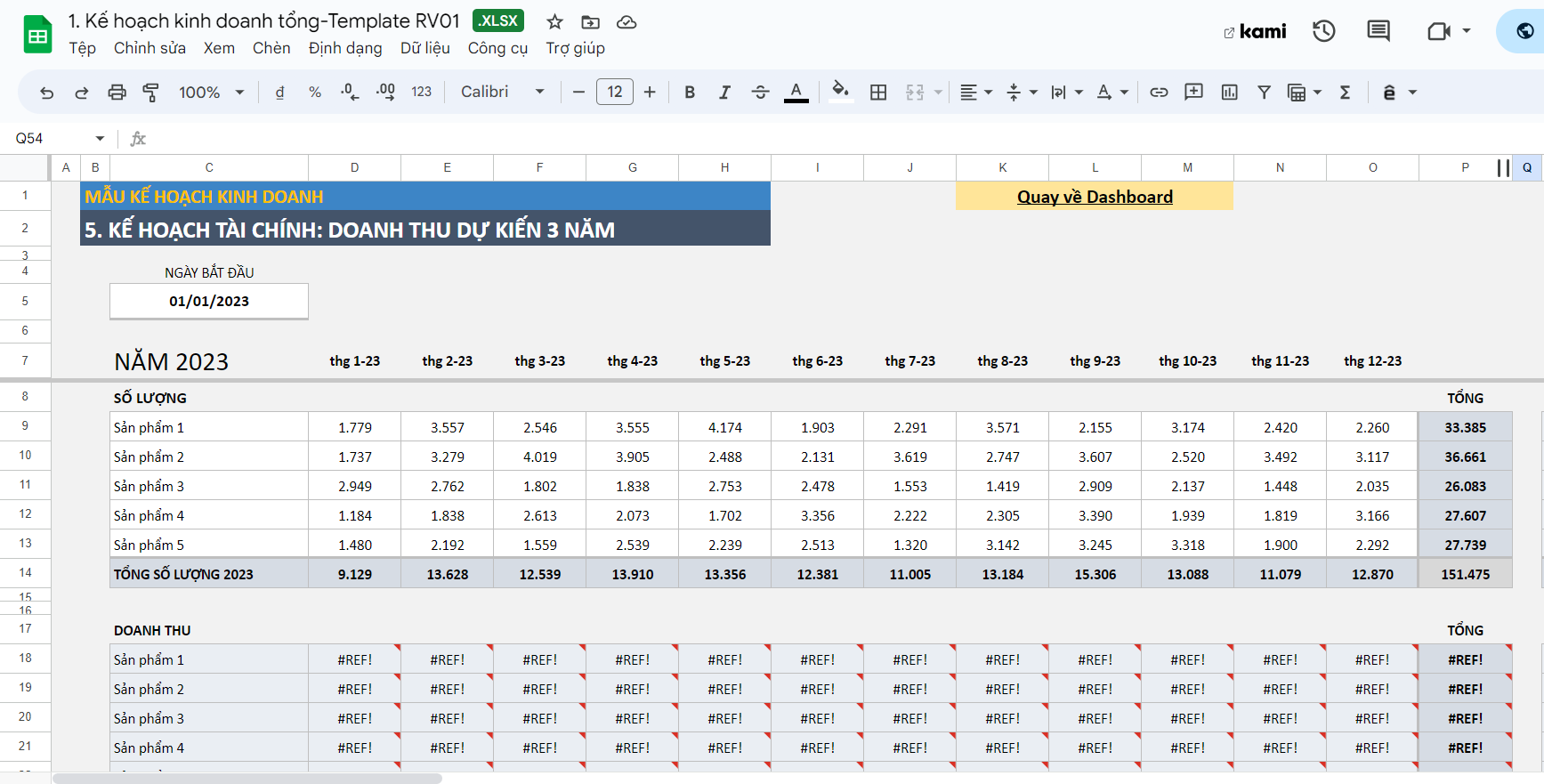Decrease font size with minus button
The image size is (1544, 784).
click(x=578, y=93)
